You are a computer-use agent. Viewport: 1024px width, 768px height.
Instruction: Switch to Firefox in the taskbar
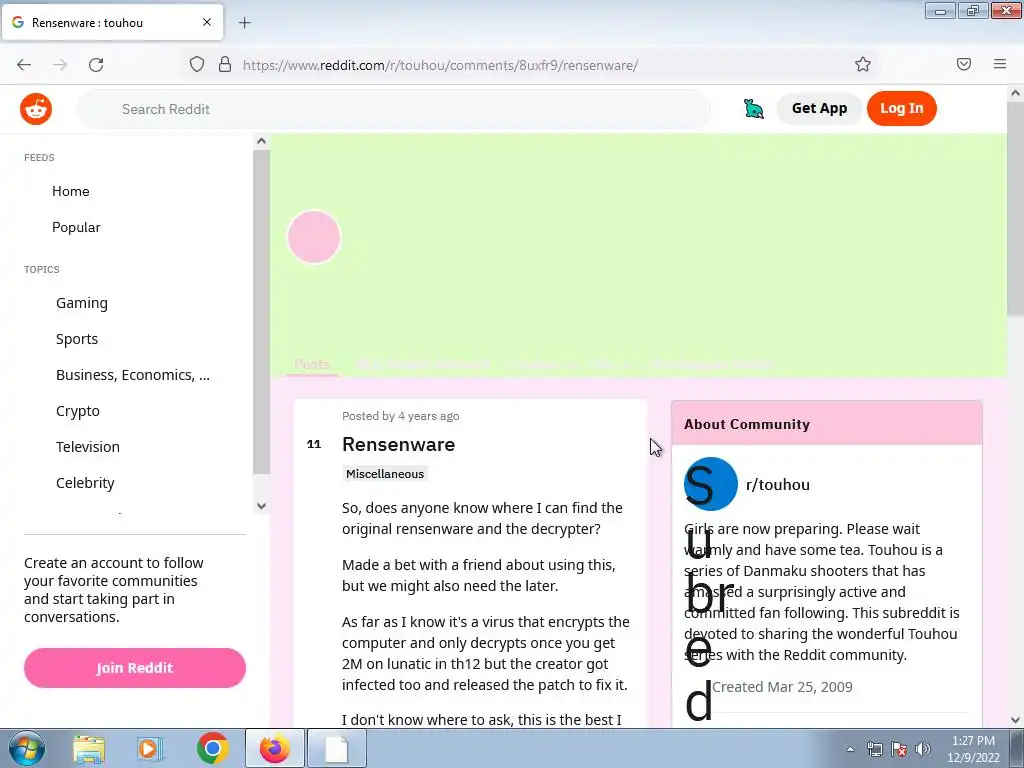point(275,748)
